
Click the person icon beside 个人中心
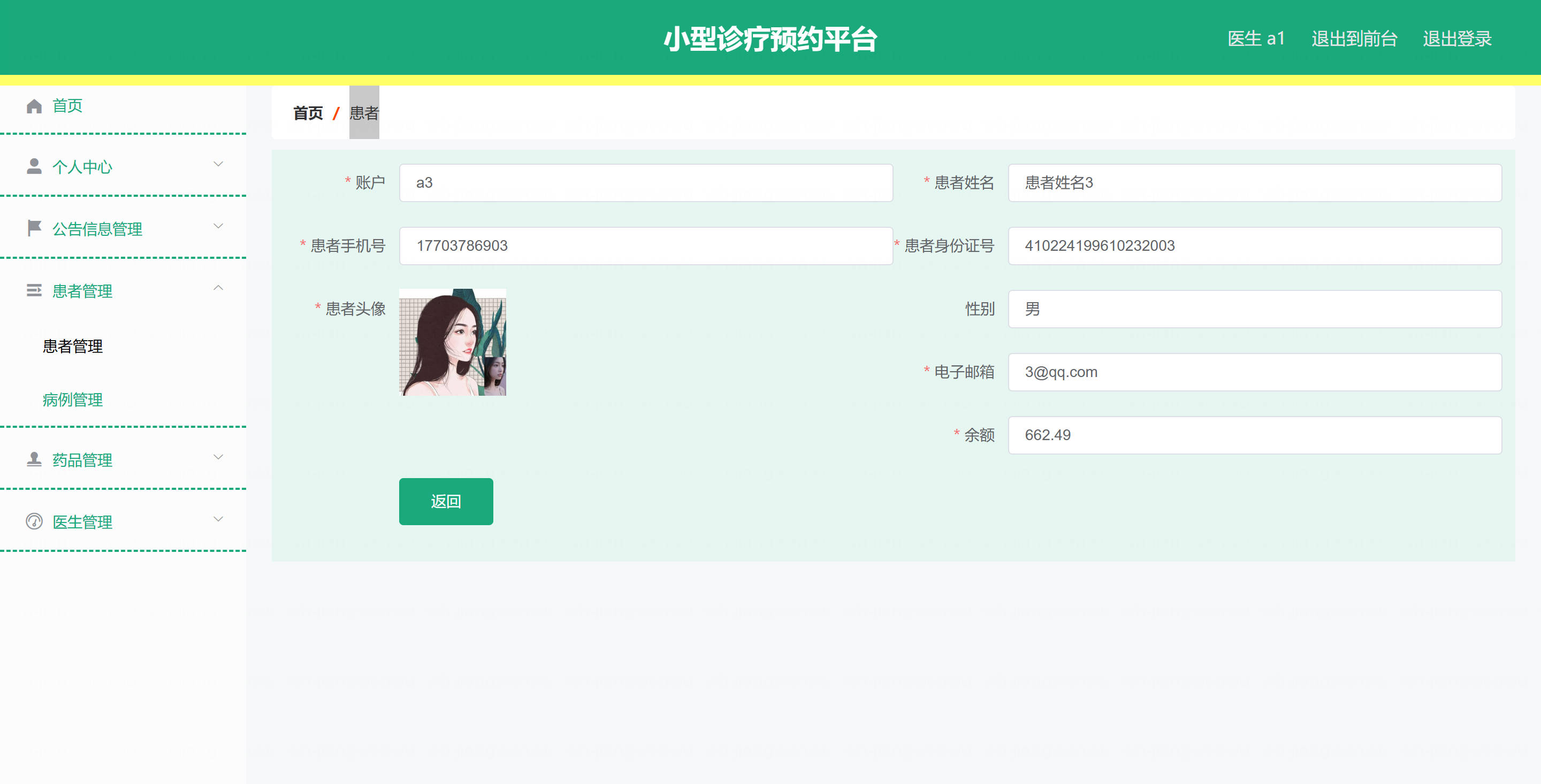coord(34,166)
